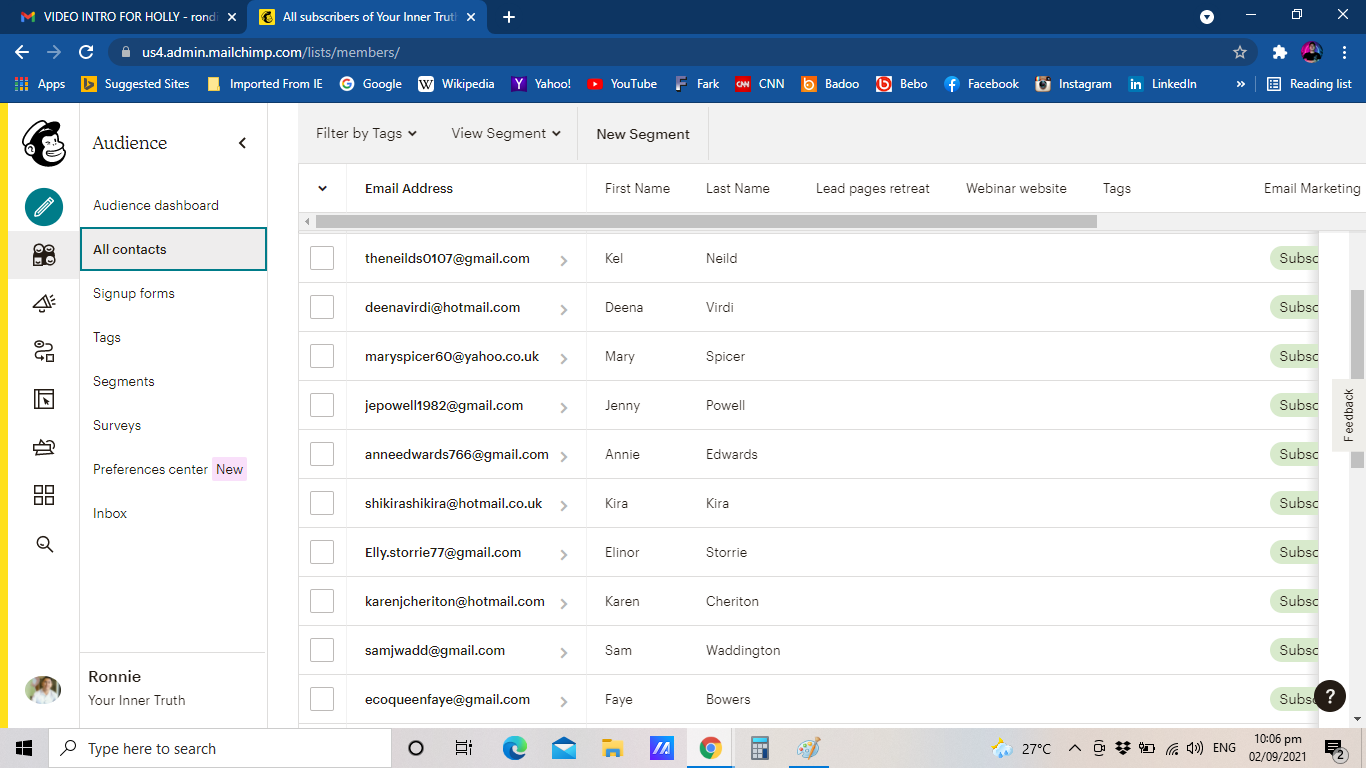Image resolution: width=1366 pixels, height=768 pixels.
Task: Reload the page
Action: [x=86, y=52]
